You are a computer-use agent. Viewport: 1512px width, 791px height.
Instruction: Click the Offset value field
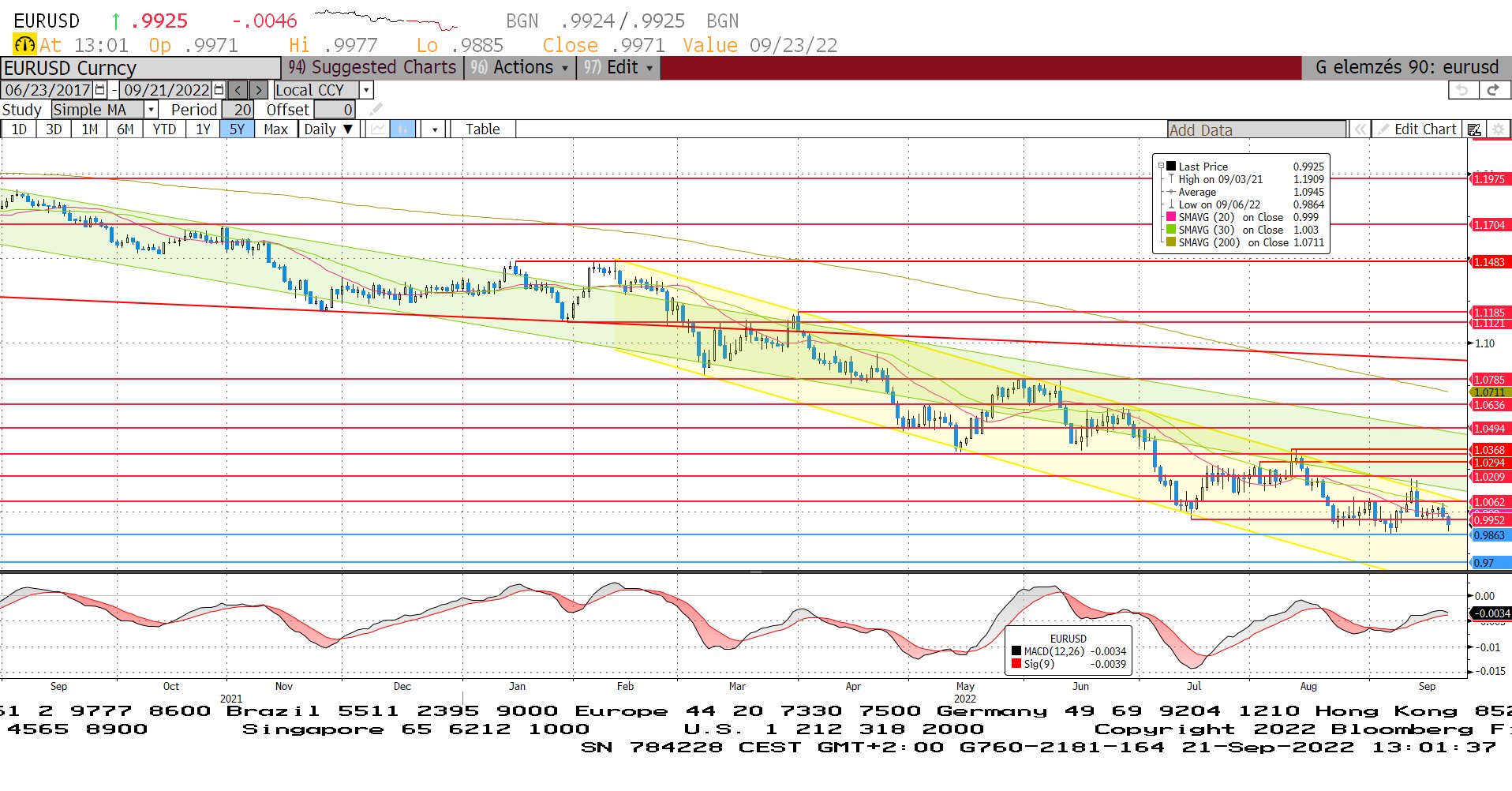click(x=335, y=110)
